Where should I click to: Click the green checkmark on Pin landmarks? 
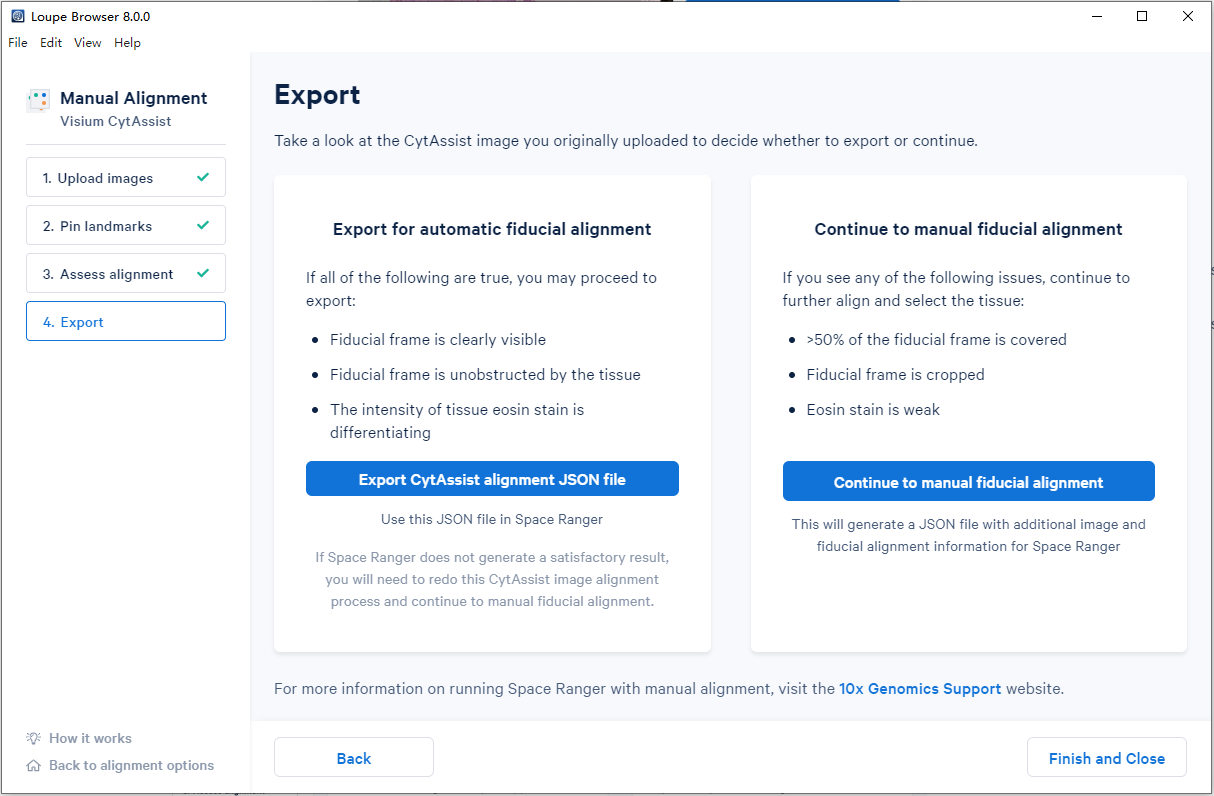(203, 225)
